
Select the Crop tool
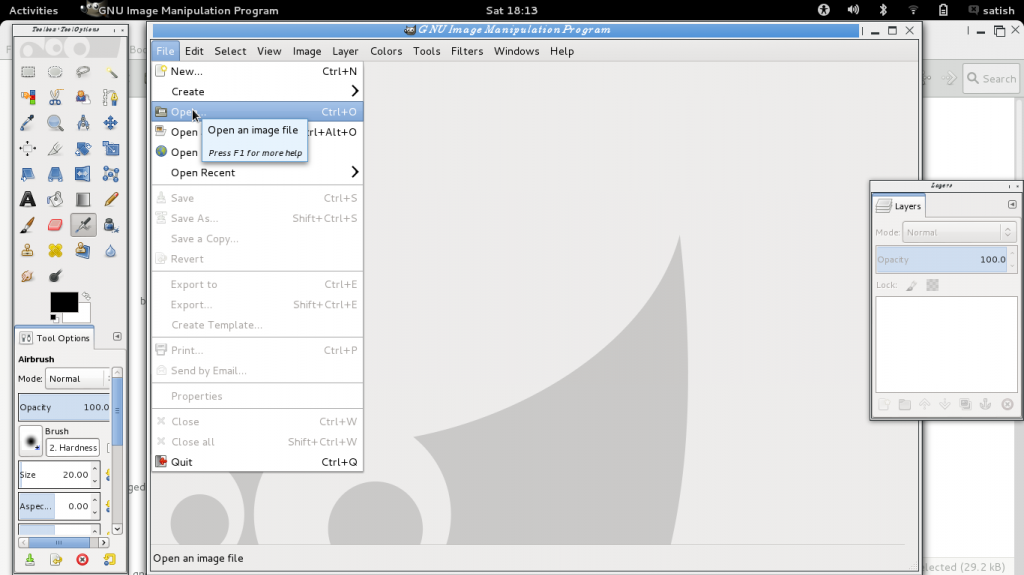[55, 148]
